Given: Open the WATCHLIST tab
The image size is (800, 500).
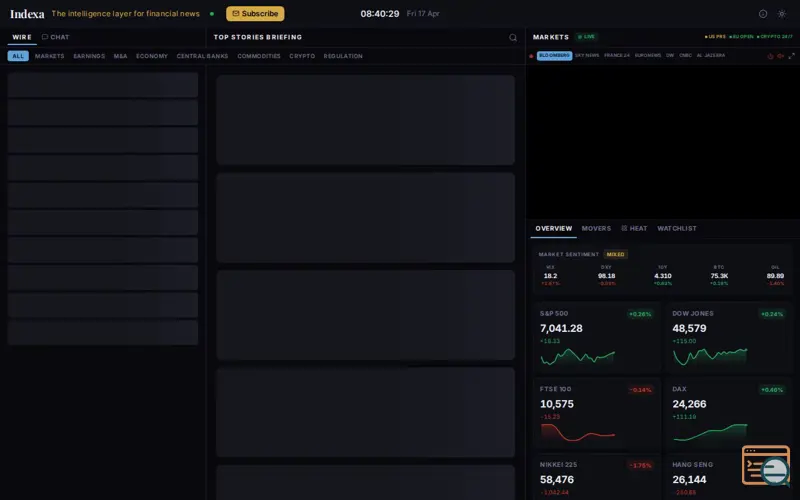Looking at the screenshot, I should [x=677, y=229].
